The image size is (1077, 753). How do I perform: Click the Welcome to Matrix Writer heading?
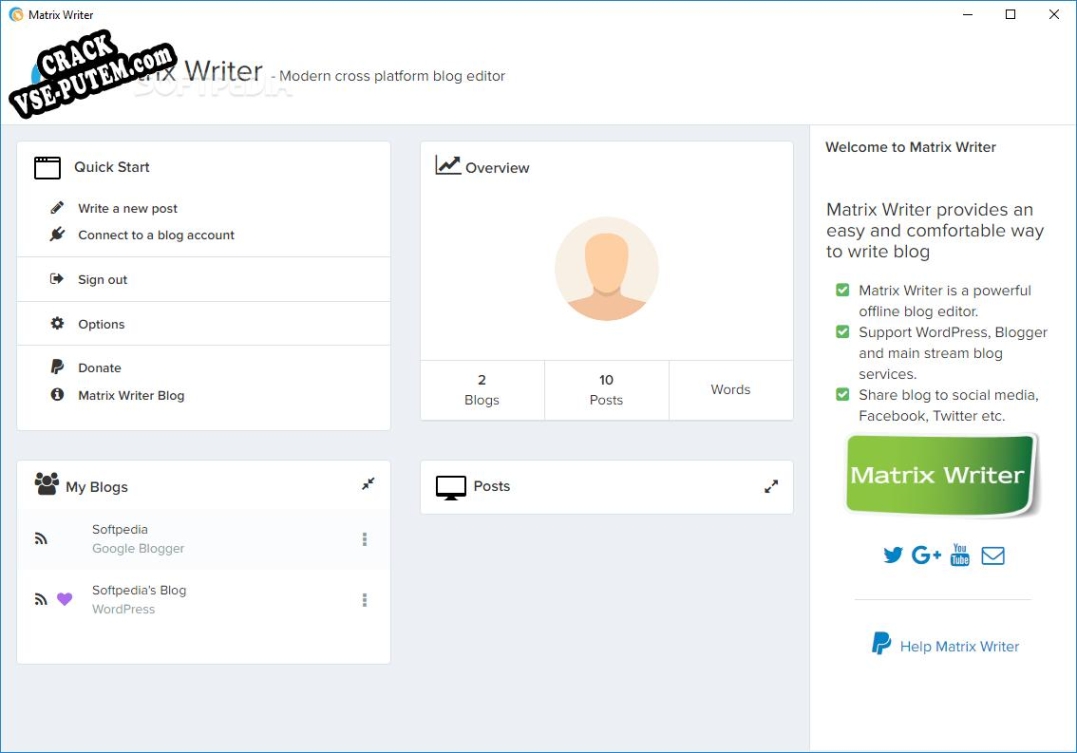click(910, 147)
